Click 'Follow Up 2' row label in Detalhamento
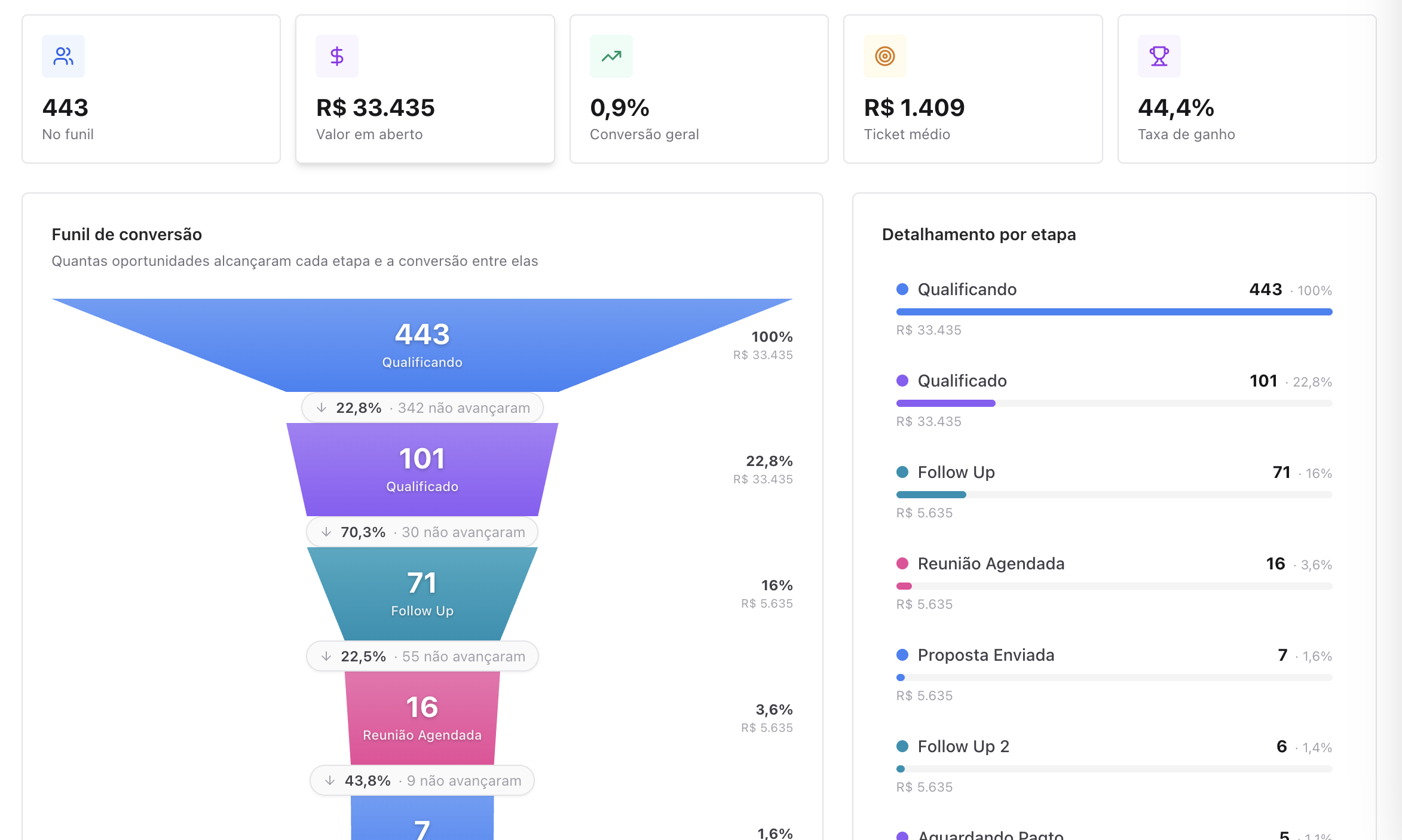The height and width of the screenshot is (840, 1402). (963, 746)
